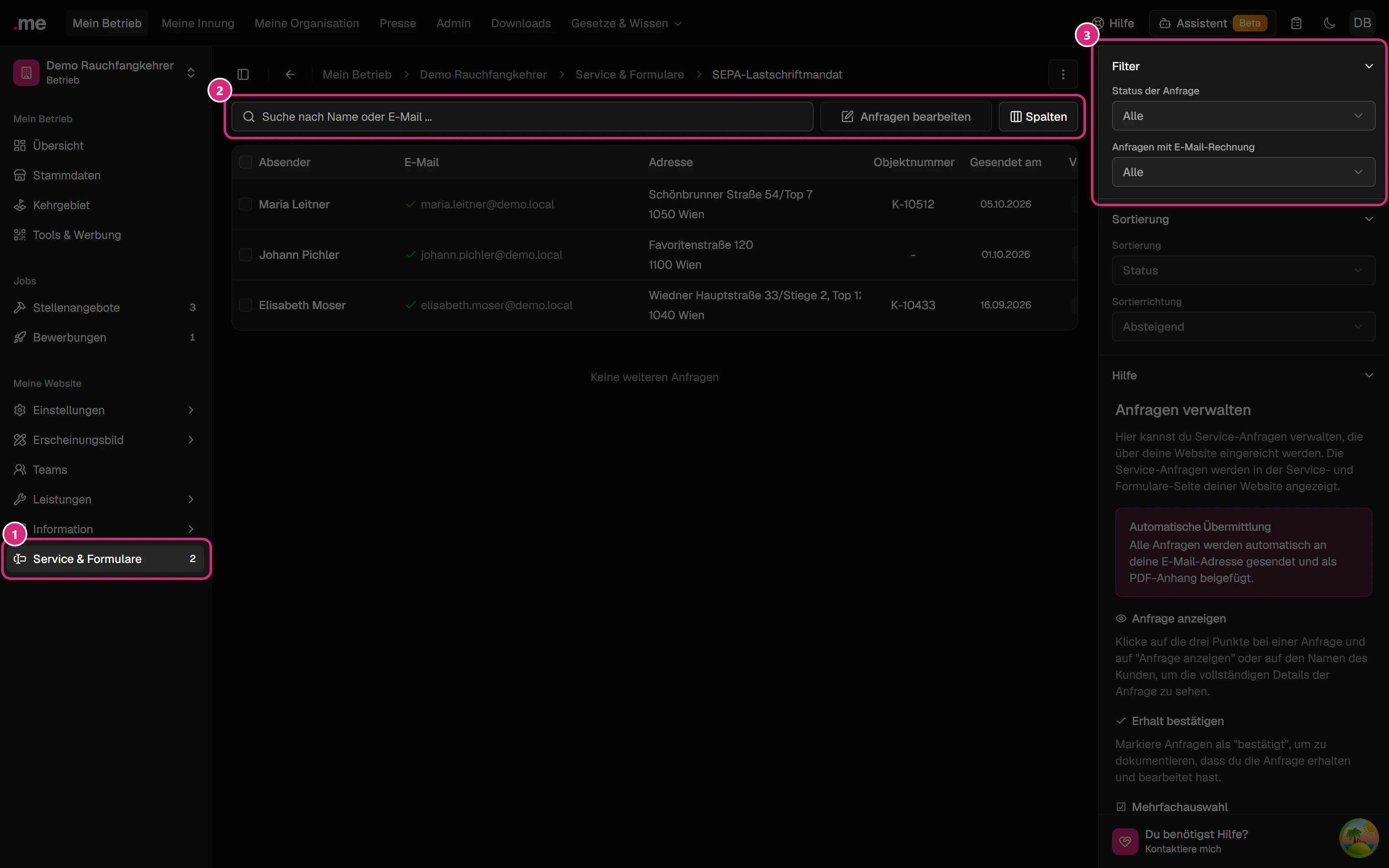Viewport: 1389px width, 868px height.
Task: Open the clipboard icon in the header
Action: [1296, 24]
